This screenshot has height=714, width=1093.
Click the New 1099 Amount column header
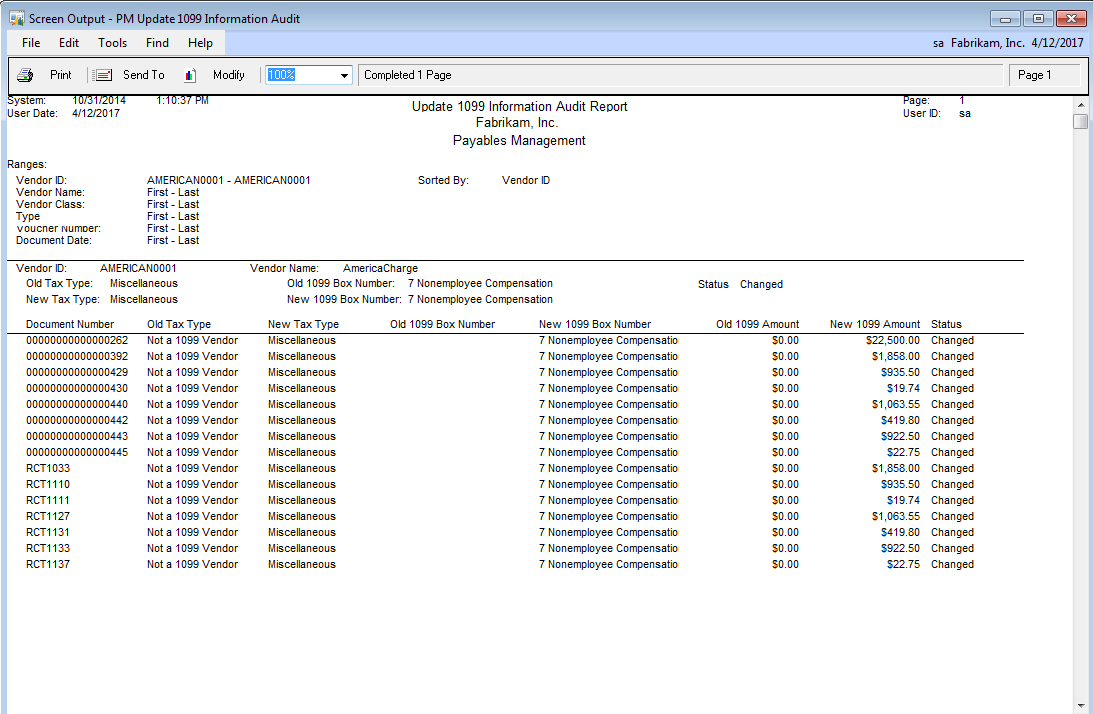click(875, 324)
